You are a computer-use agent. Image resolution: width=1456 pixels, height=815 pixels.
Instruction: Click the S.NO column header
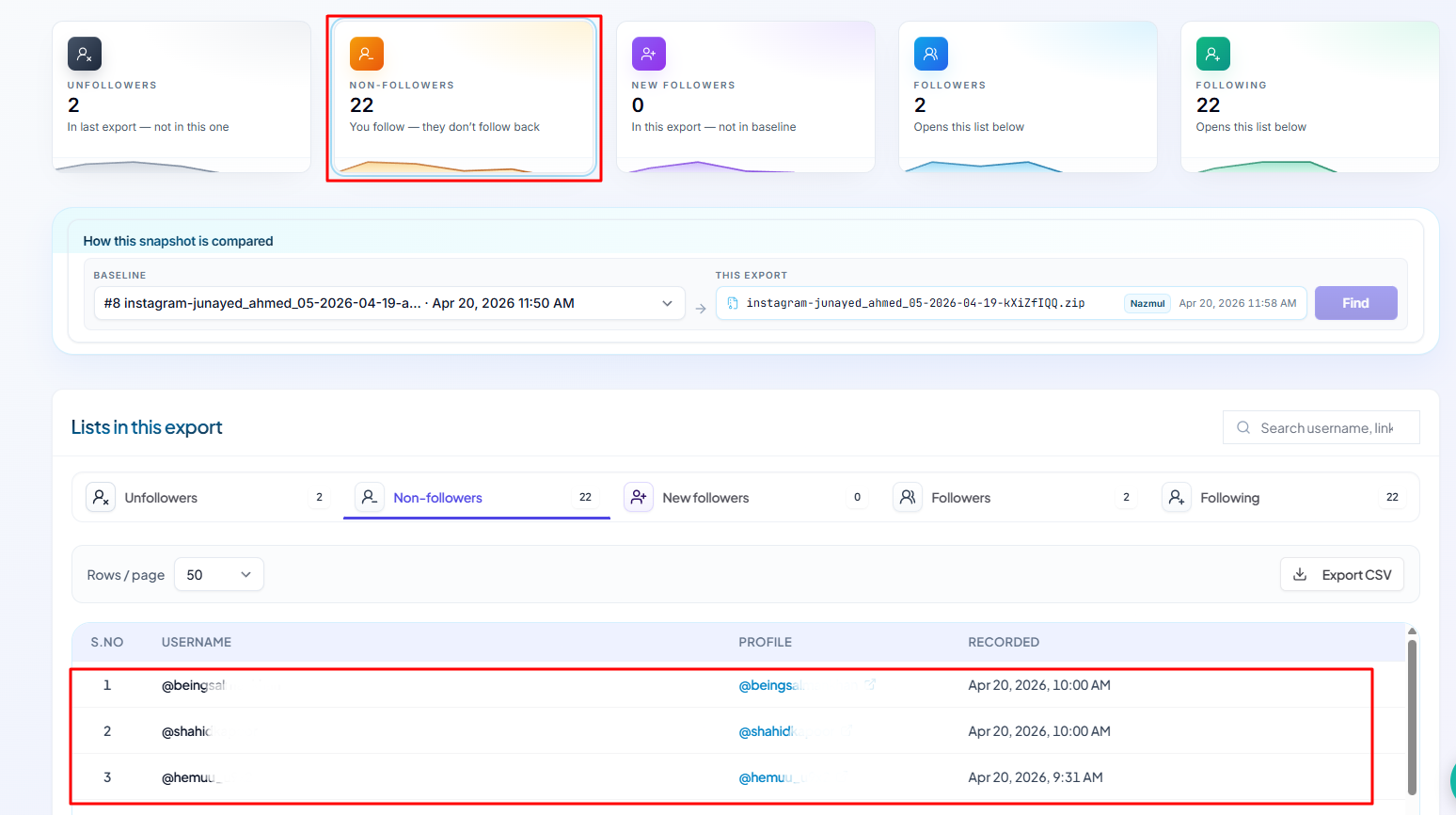point(107,642)
